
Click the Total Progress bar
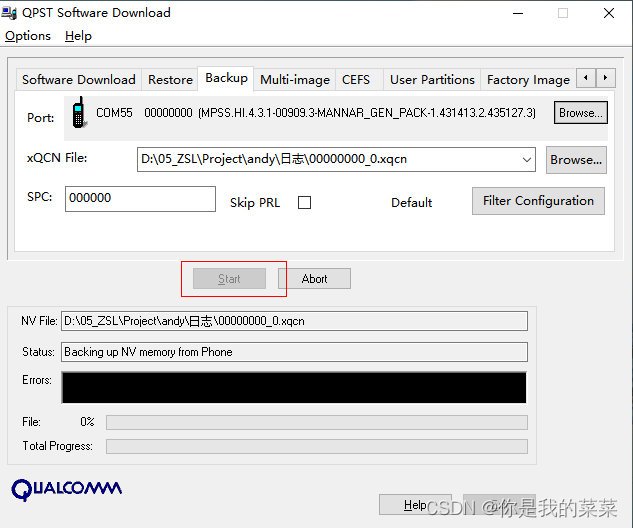tap(317, 446)
